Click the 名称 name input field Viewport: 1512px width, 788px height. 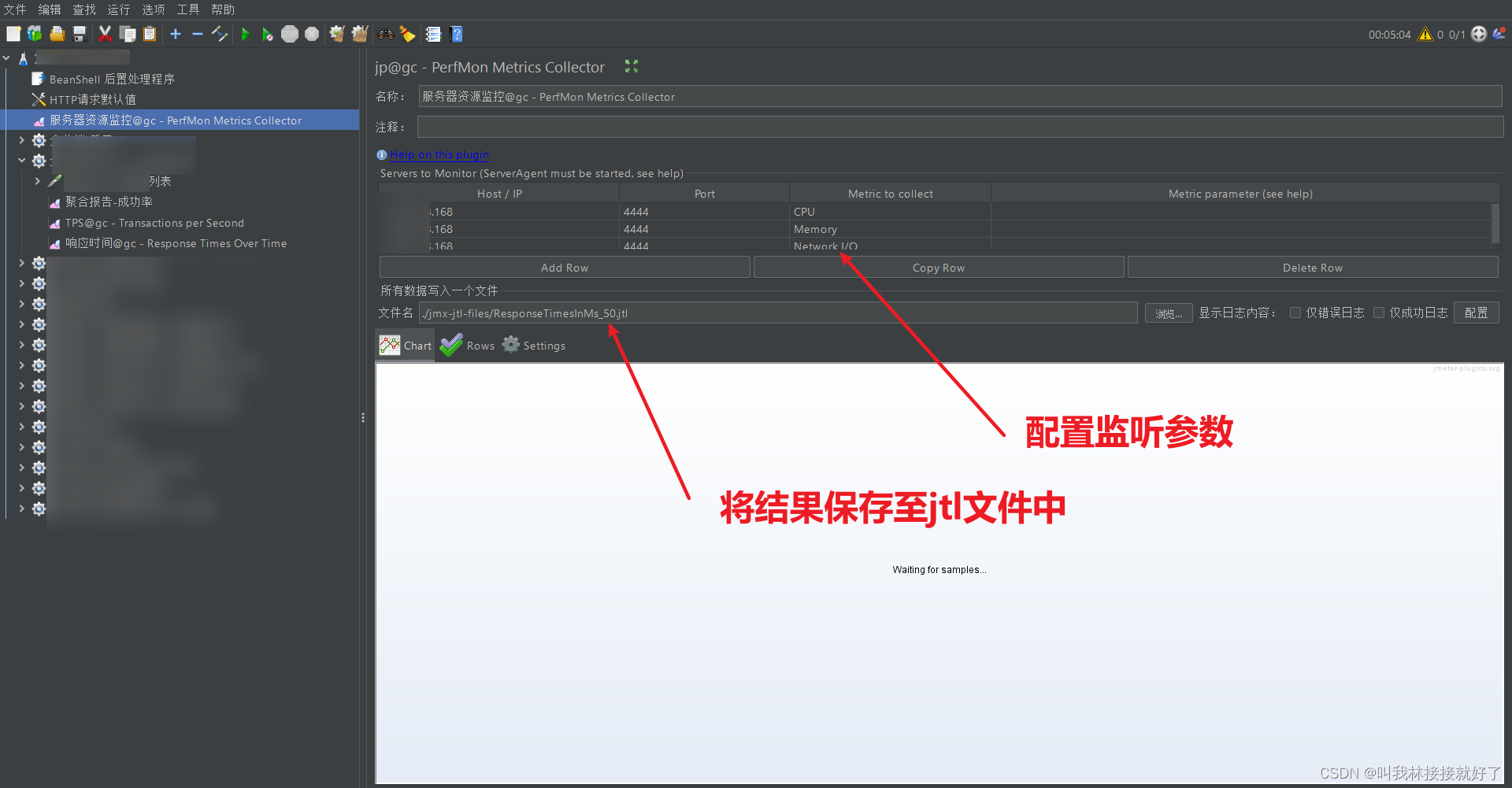pos(960,97)
